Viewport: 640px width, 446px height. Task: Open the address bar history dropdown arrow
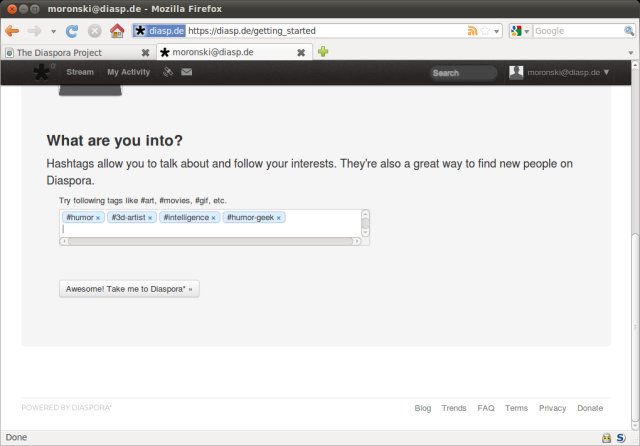tap(498, 31)
